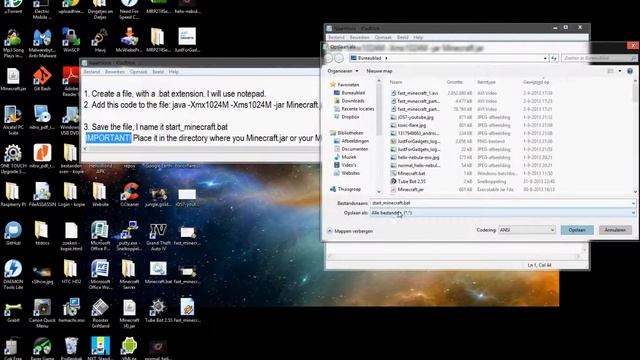Open the FileASSASSIN desktop shortcut

[42, 194]
